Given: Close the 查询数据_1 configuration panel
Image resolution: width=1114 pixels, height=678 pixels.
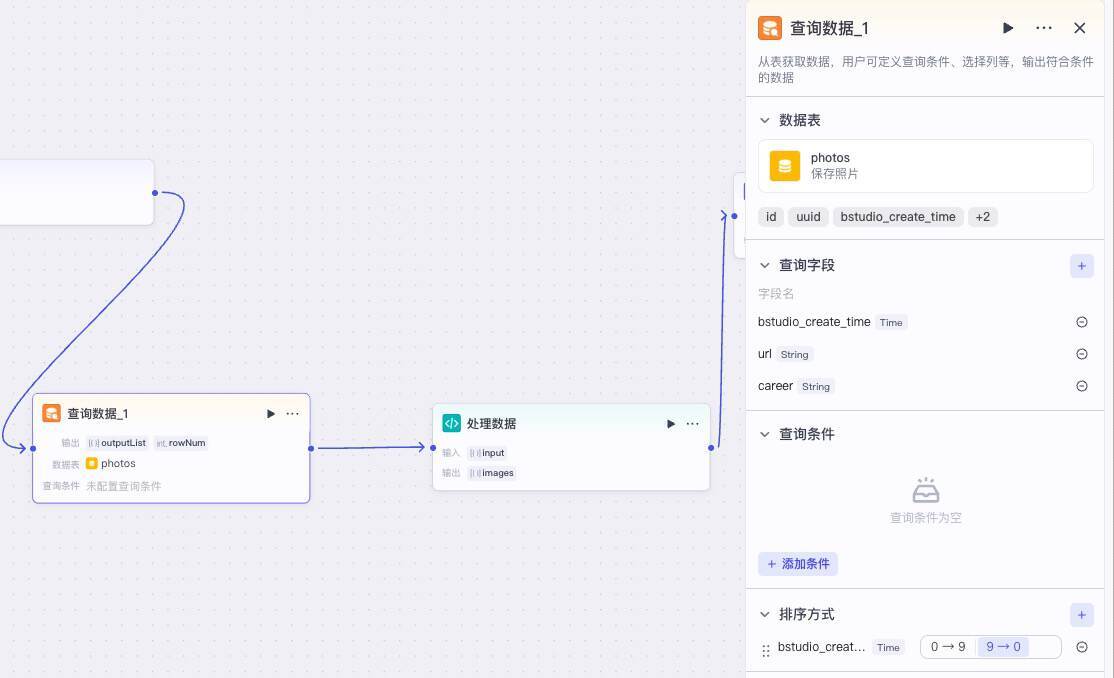Looking at the screenshot, I should click(1080, 28).
